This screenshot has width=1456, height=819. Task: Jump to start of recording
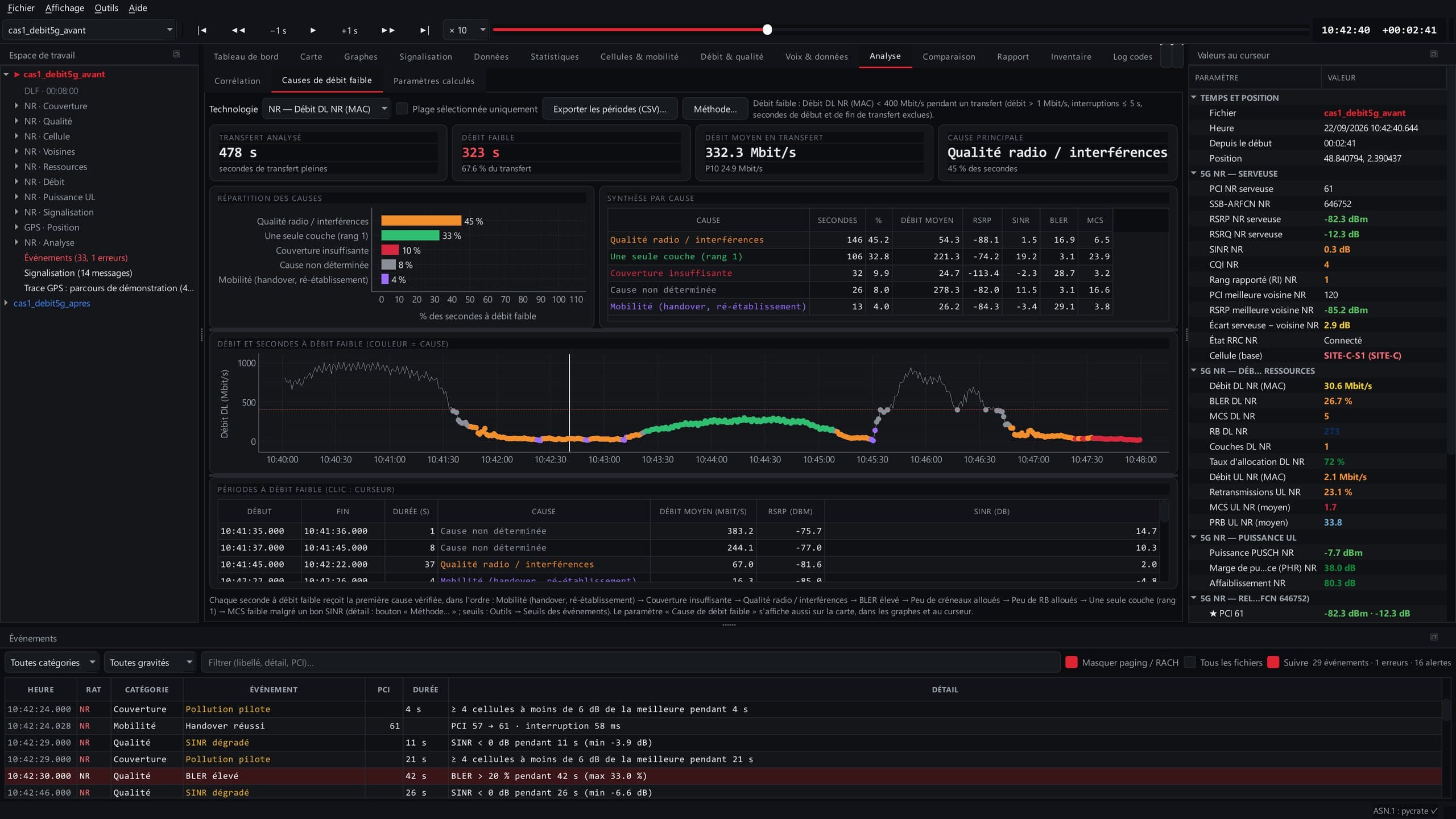tap(202, 30)
